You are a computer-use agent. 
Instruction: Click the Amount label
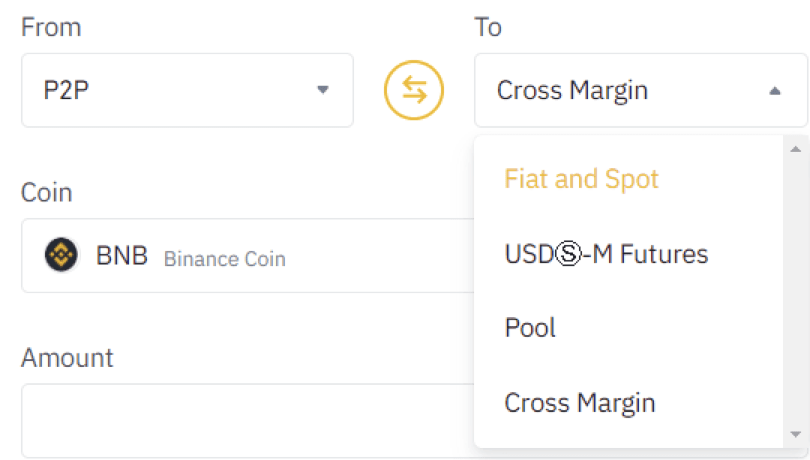[x=67, y=358]
